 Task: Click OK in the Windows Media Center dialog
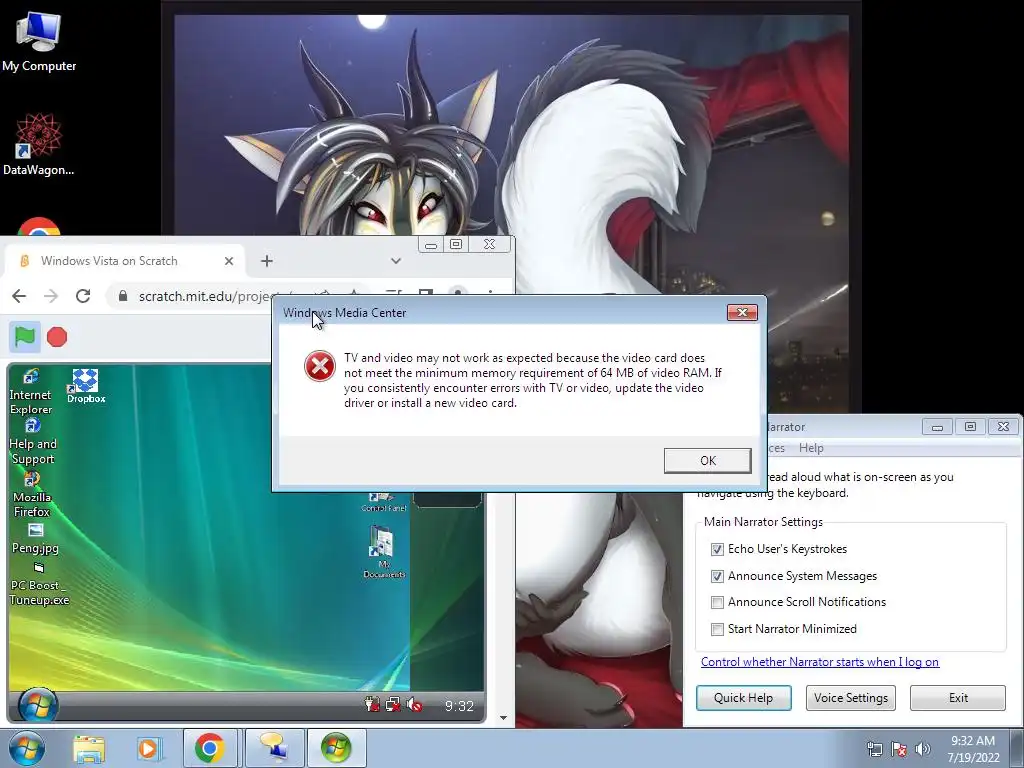point(707,460)
